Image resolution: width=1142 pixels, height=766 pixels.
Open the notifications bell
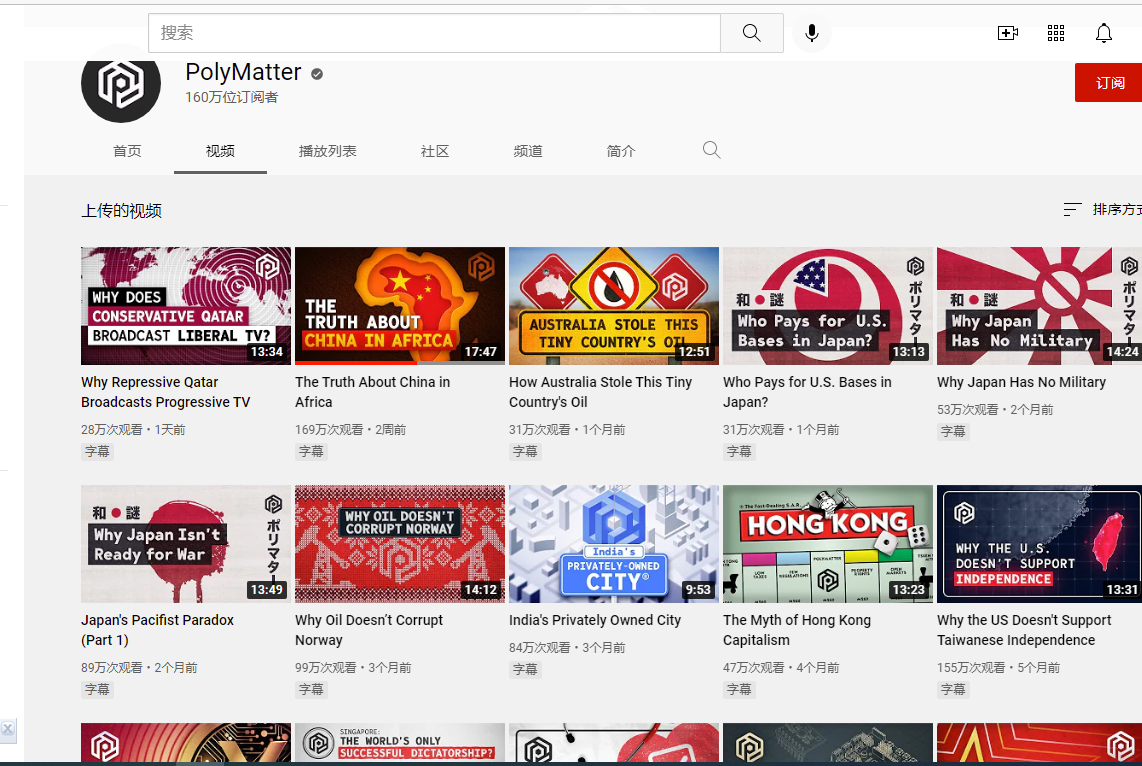click(1103, 33)
